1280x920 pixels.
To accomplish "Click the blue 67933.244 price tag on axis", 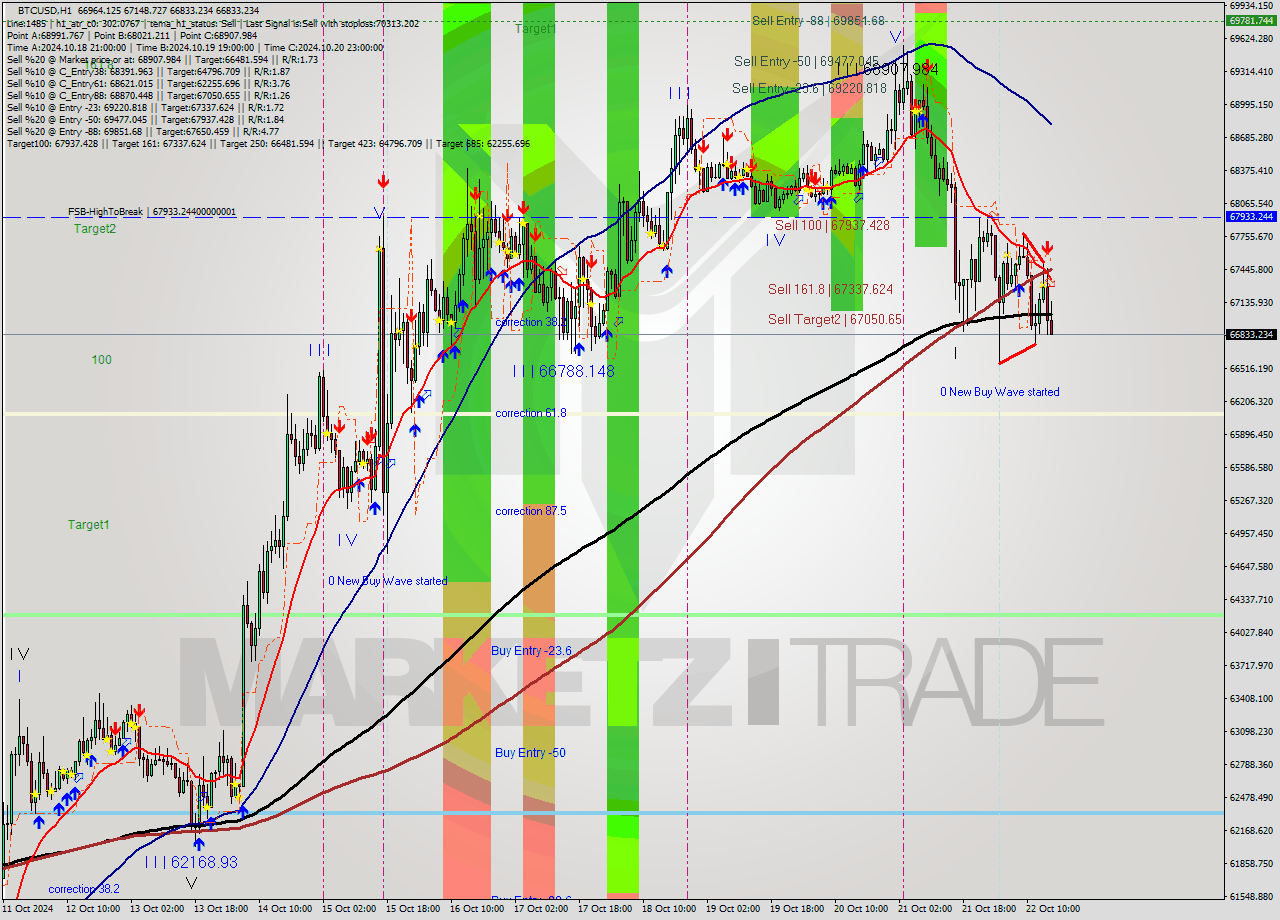I will (1251, 216).
